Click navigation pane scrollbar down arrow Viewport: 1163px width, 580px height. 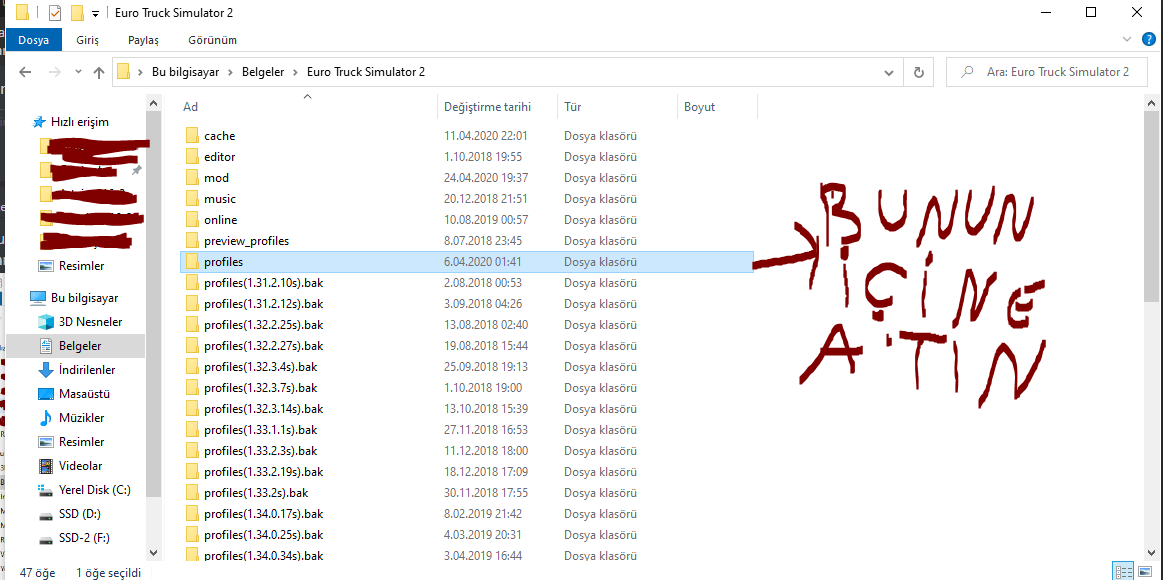pyautogui.click(x=154, y=553)
